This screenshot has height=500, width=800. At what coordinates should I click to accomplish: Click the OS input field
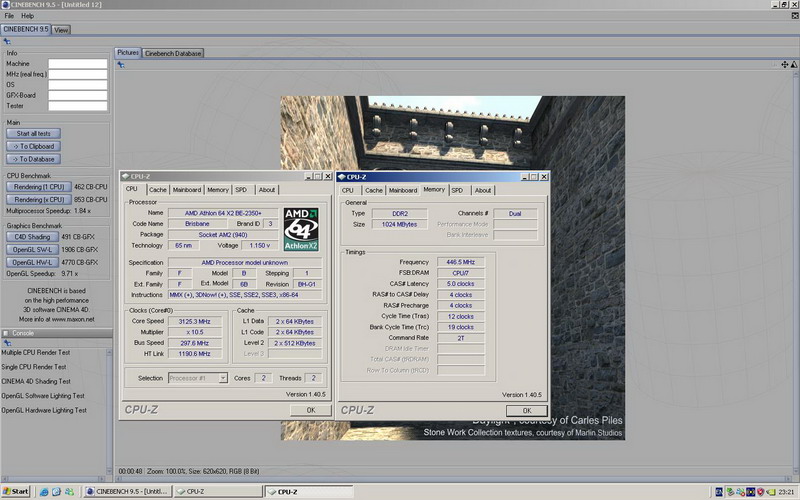78,85
